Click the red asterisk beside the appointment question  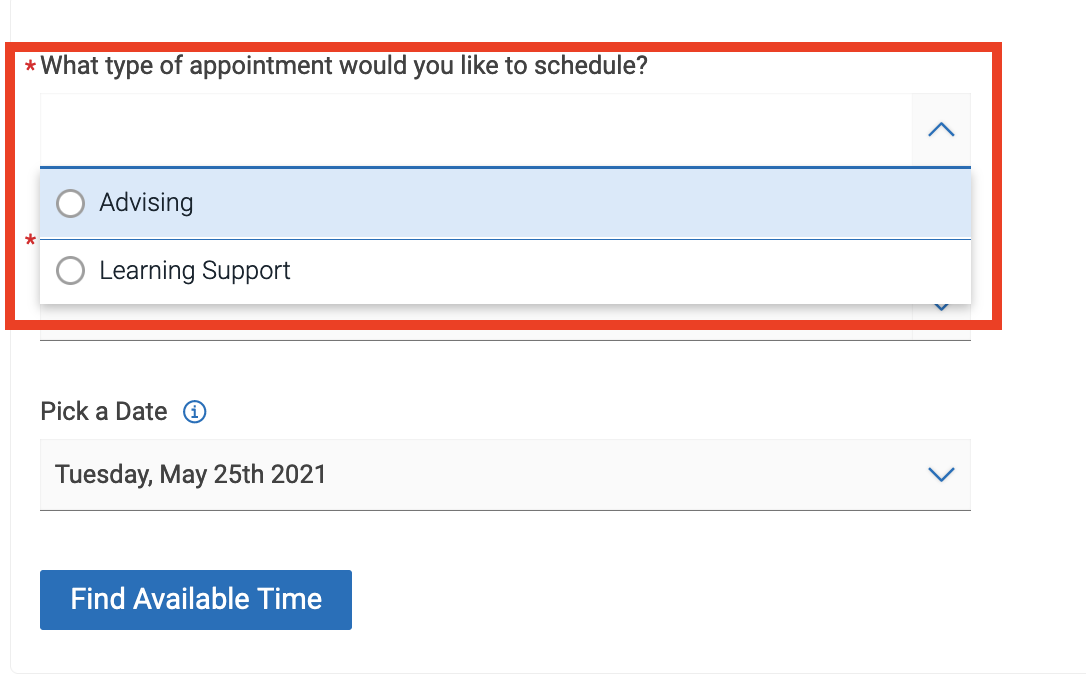(x=30, y=66)
